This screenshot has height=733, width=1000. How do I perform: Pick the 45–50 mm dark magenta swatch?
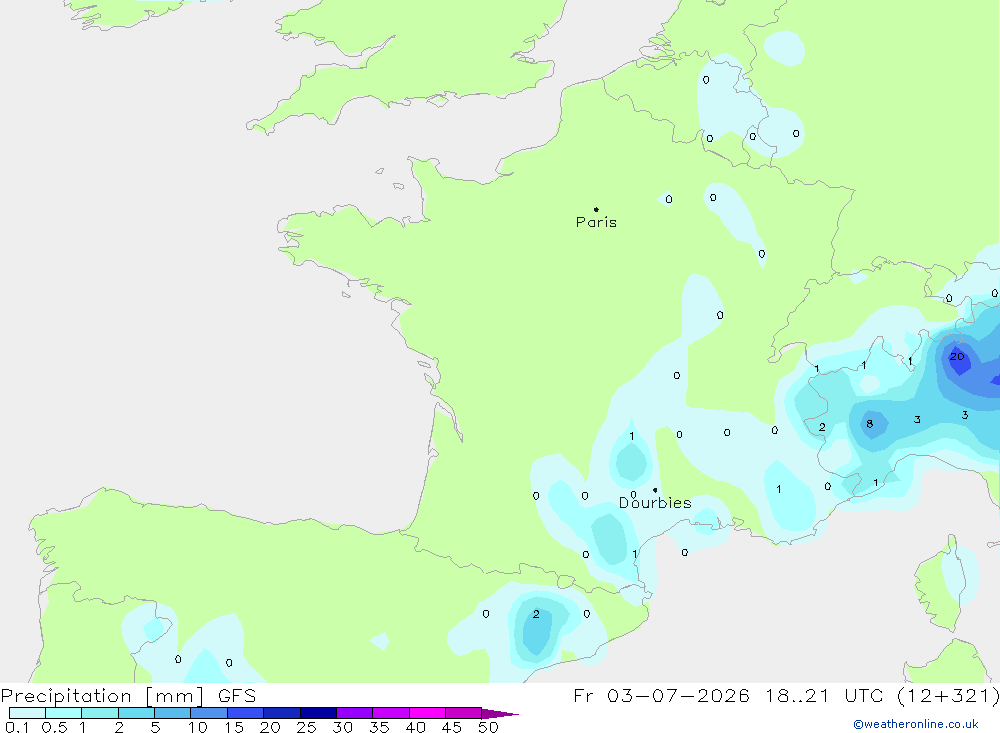[464, 713]
